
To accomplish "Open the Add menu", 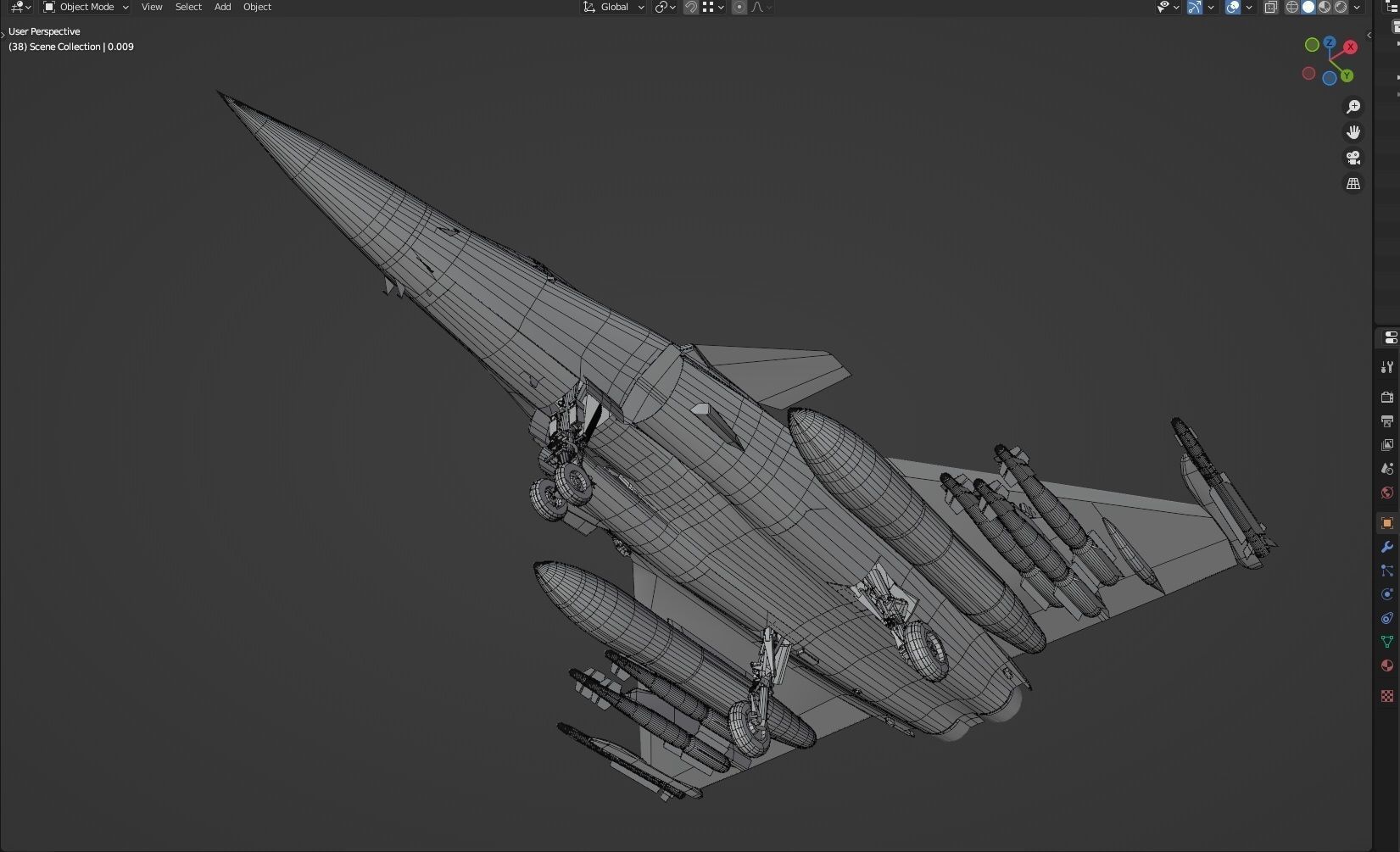I will pyautogui.click(x=222, y=7).
